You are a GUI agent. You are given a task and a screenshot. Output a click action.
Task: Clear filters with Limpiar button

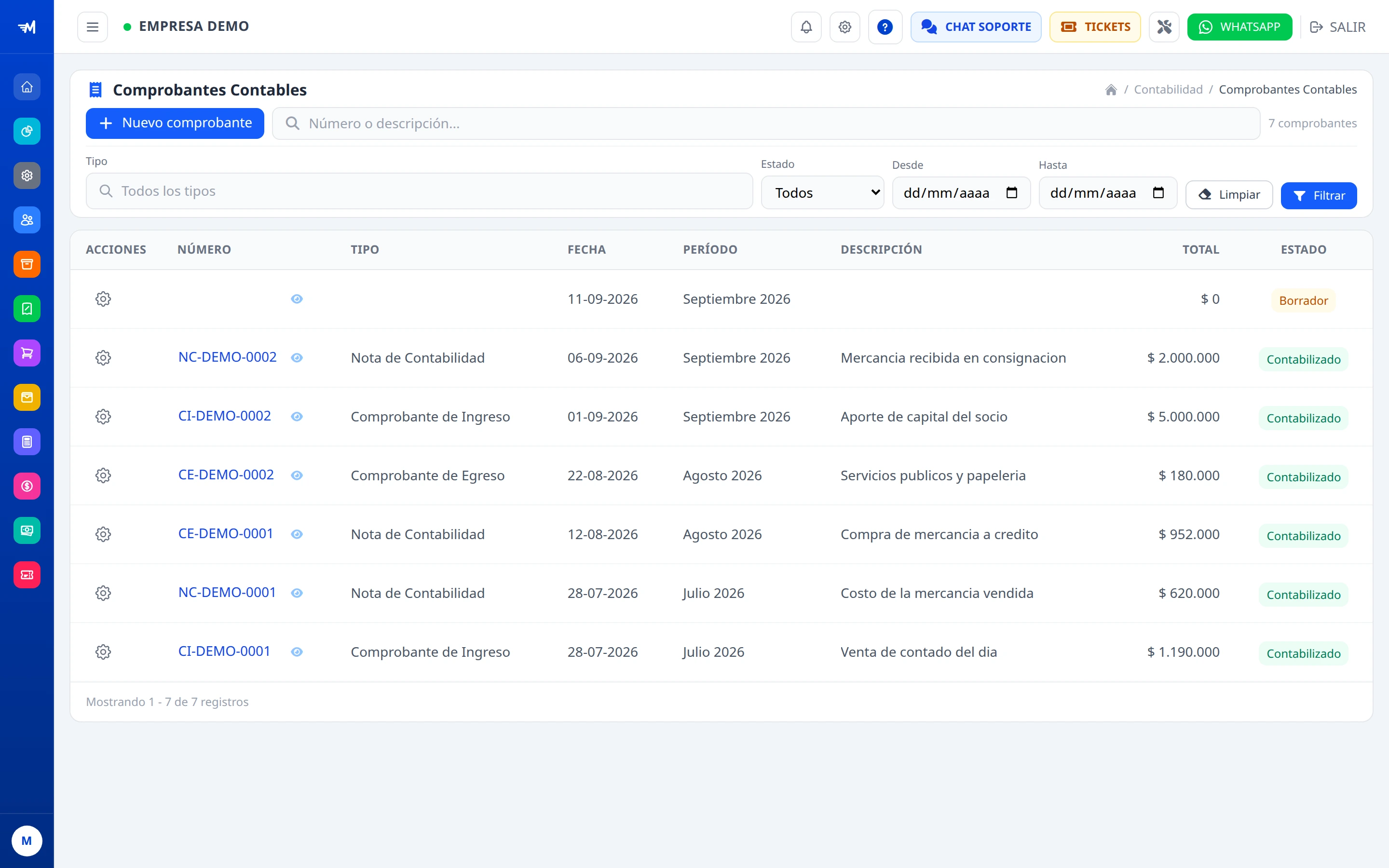click(1229, 195)
